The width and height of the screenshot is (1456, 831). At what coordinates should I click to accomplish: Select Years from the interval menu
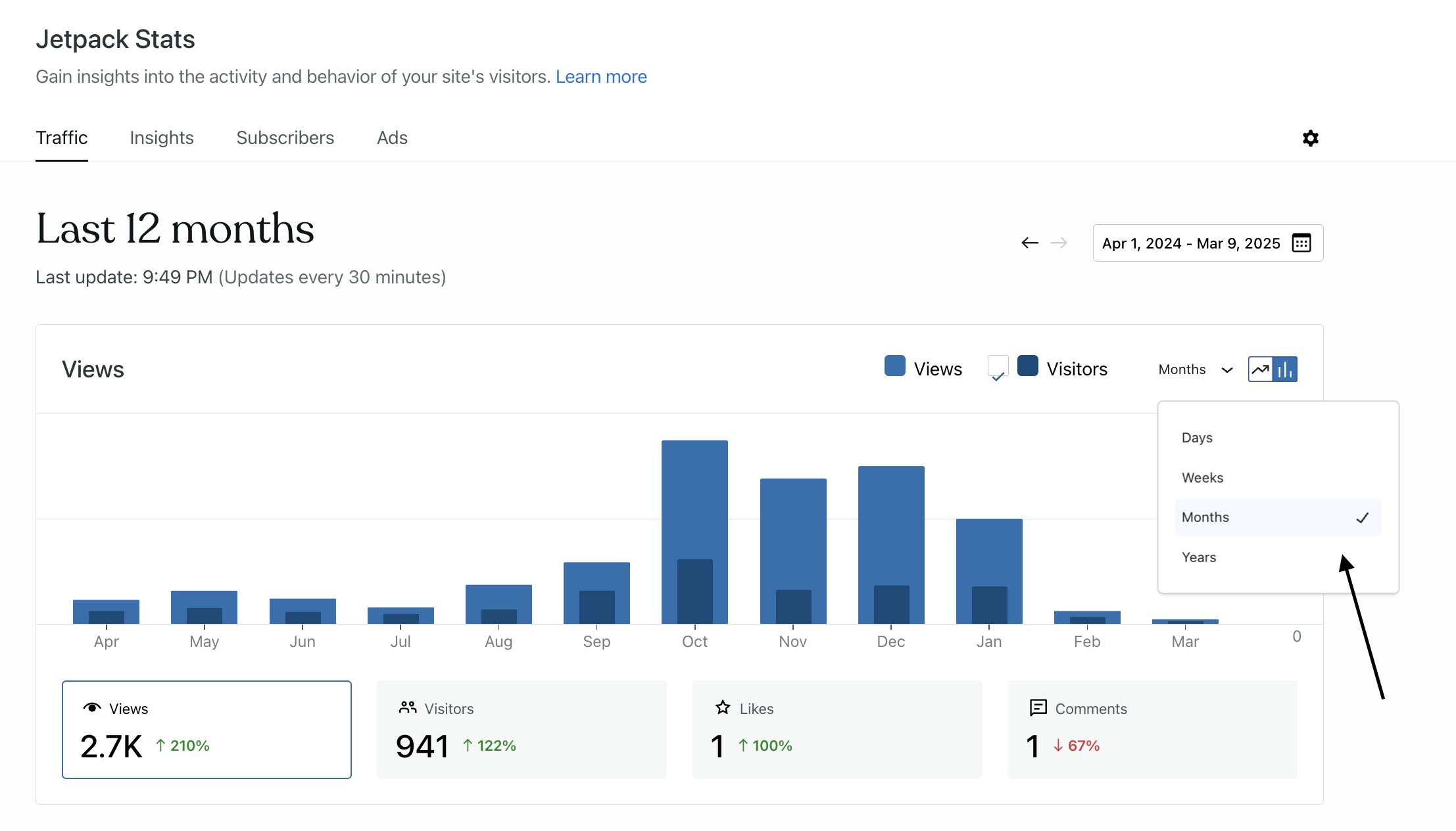tap(1199, 557)
